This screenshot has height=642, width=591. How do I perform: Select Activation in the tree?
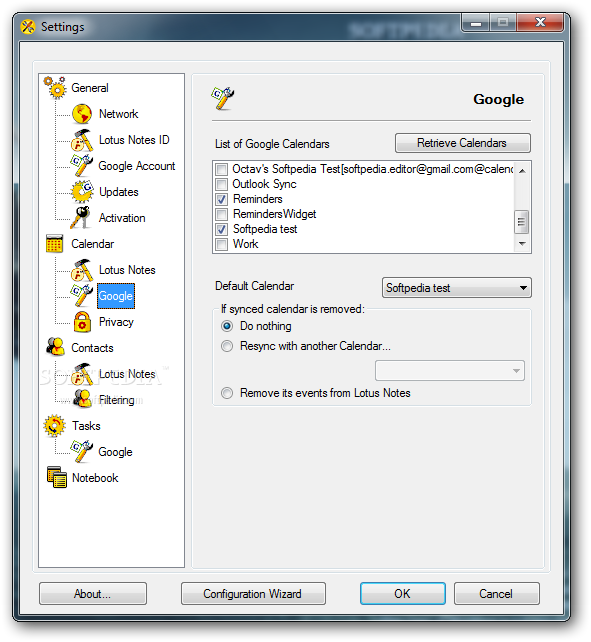coord(122,218)
